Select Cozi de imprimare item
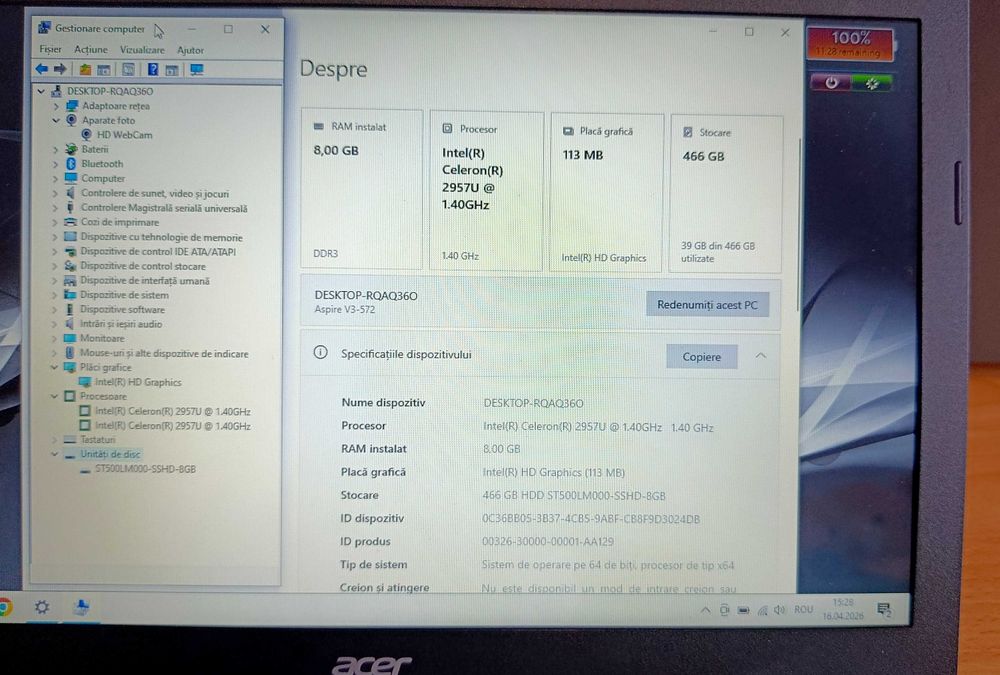The width and height of the screenshot is (1000, 675). (x=120, y=222)
